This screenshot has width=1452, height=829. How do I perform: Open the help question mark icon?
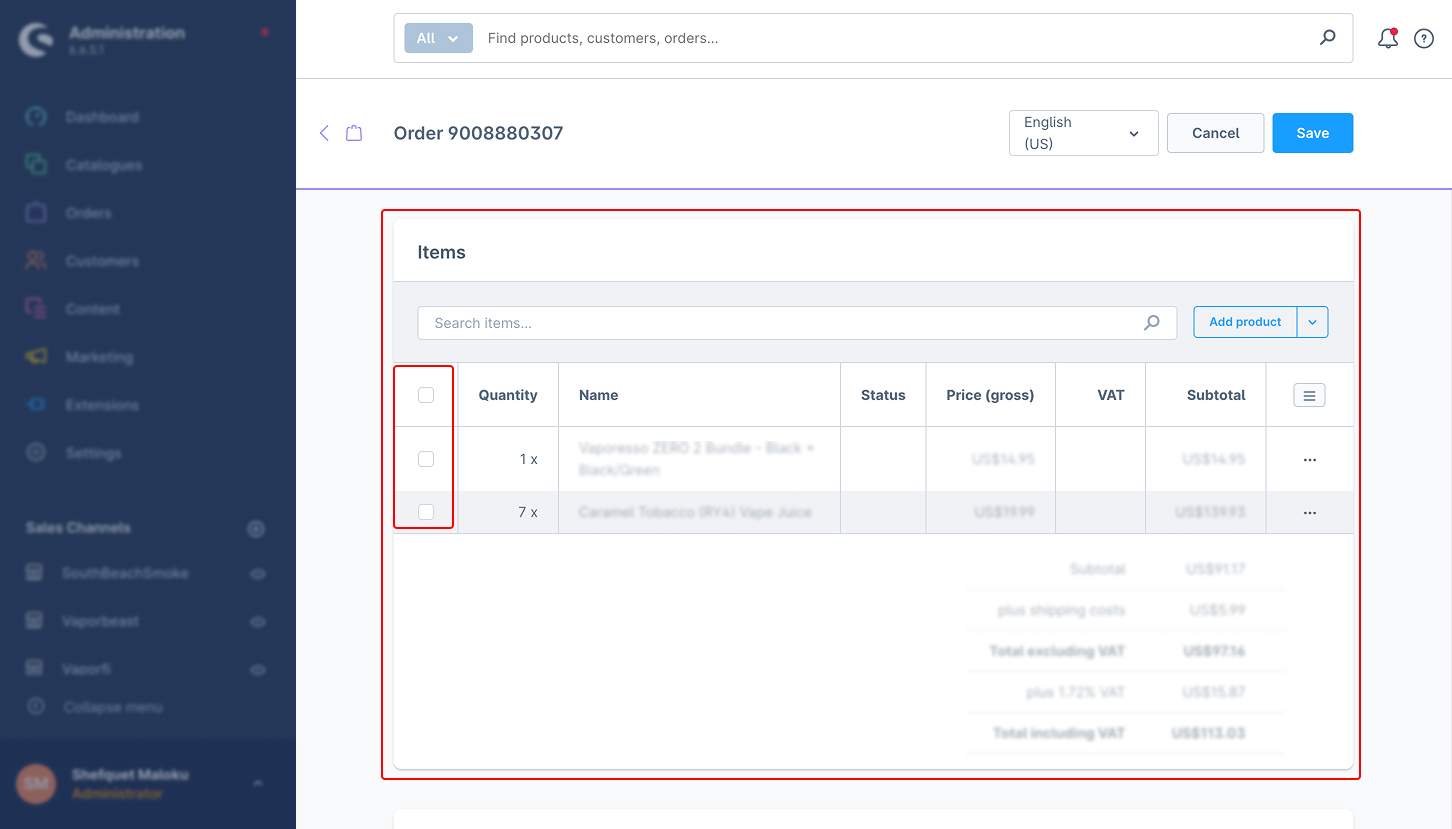coord(1423,39)
